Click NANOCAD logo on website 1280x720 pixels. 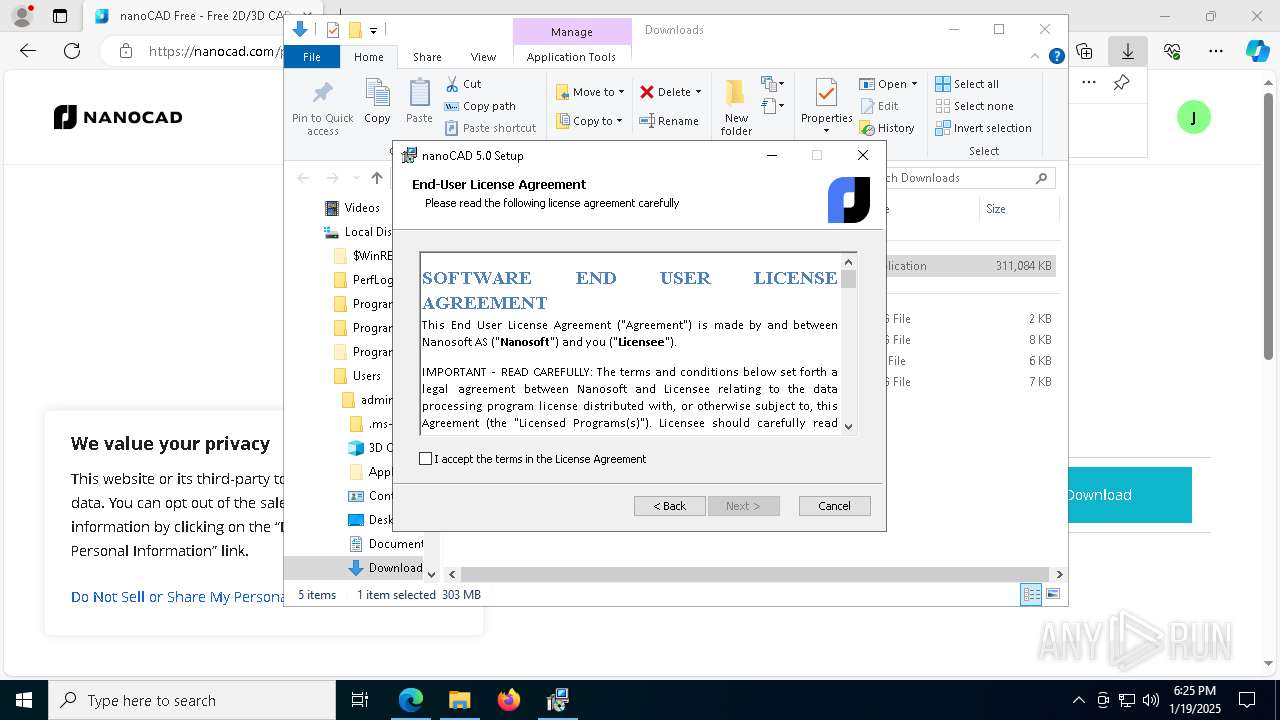point(118,117)
